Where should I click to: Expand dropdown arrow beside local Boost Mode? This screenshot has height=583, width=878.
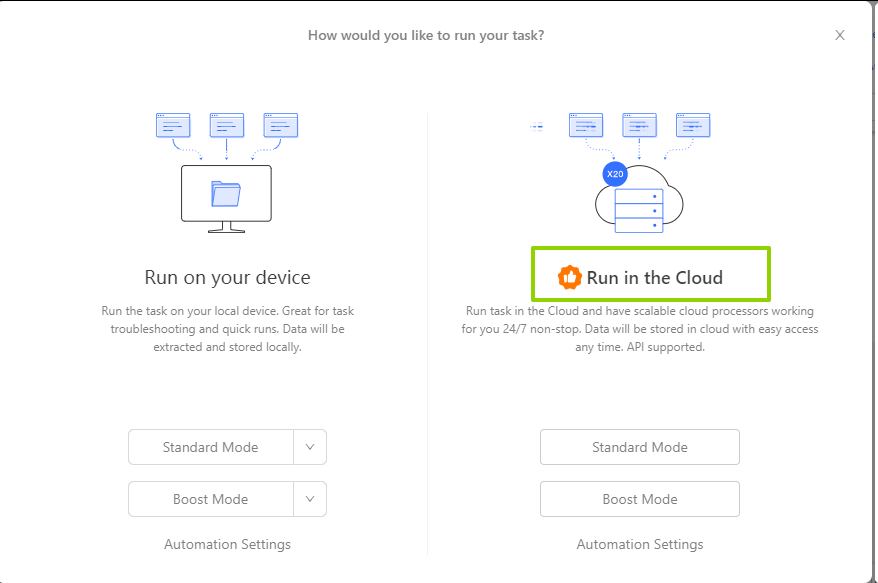(310, 499)
